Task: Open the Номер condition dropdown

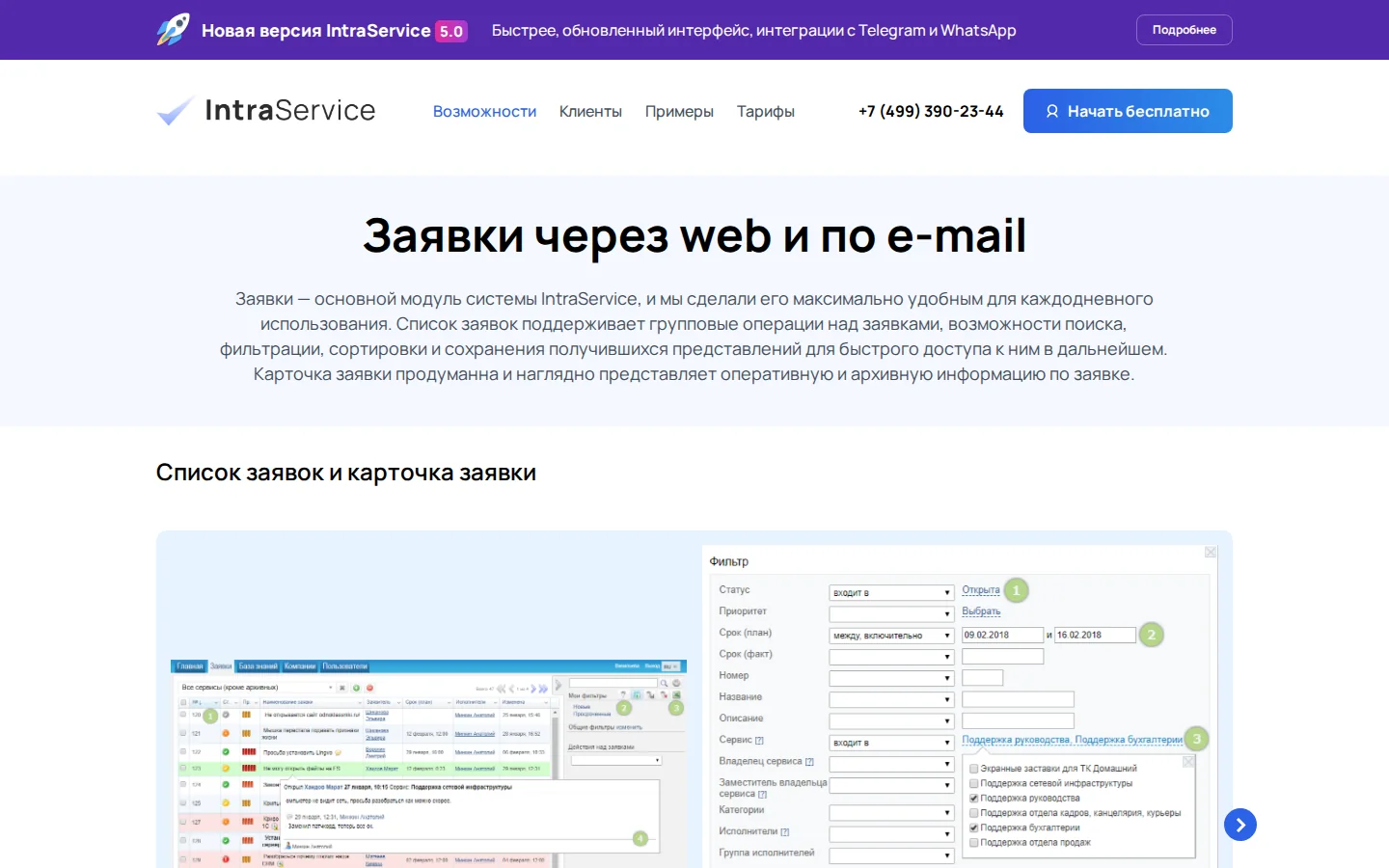Action: pos(892,678)
